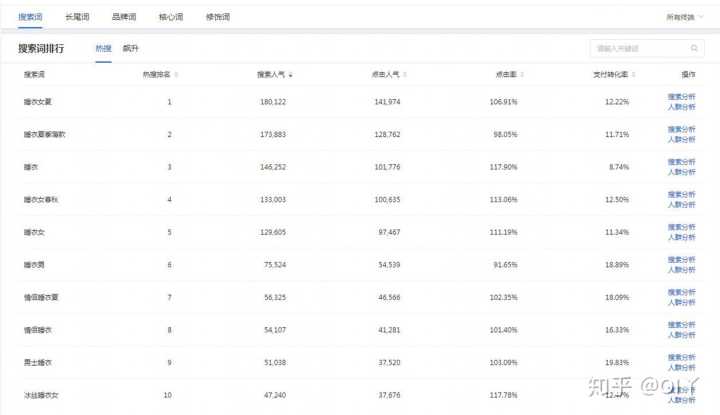Sort by 支付转化率 sort icon
This screenshot has height=415, width=720.
coord(633,75)
